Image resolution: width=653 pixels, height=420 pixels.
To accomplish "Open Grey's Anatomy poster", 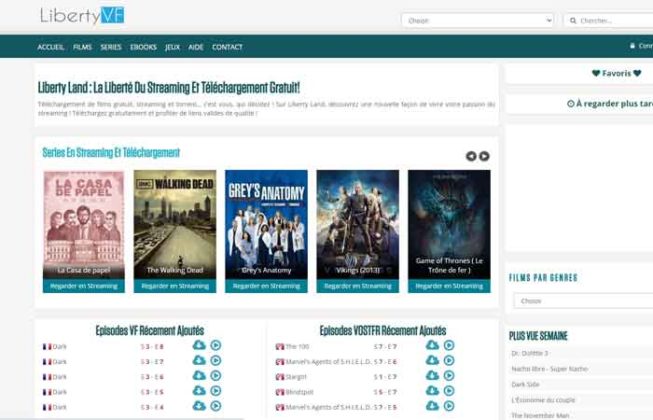I will pyautogui.click(x=266, y=225).
